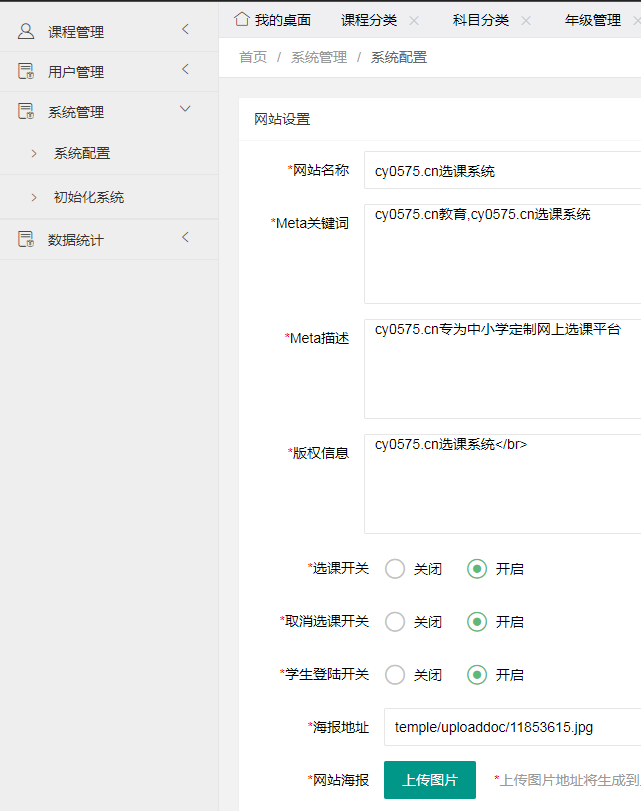Set 取消选课开关 to 关闭
The width and height of the screenshot is (641, 811).
point(395,622)
